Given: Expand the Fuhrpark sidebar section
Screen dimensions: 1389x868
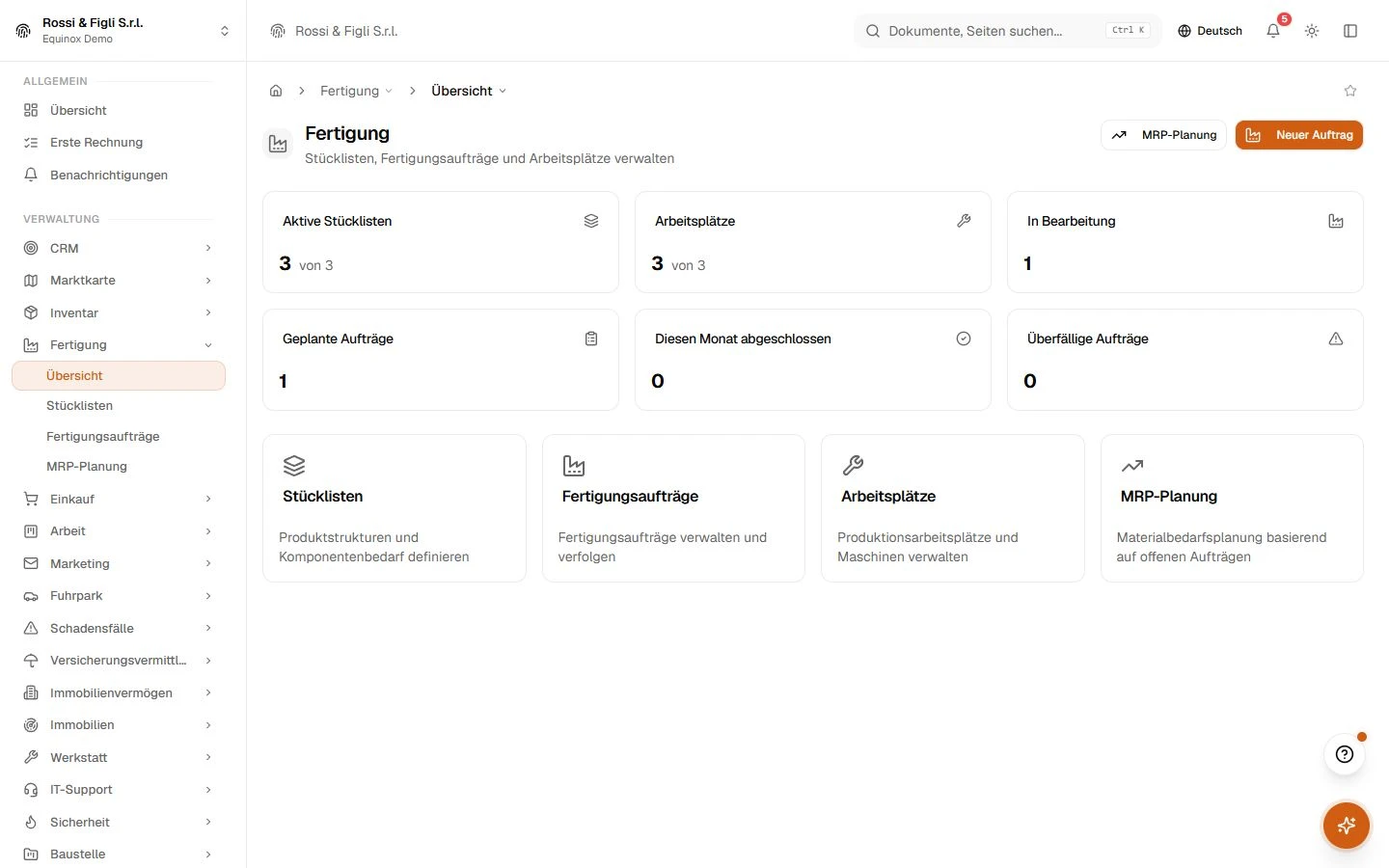Looking at the screenshot, I should (118, 596).
